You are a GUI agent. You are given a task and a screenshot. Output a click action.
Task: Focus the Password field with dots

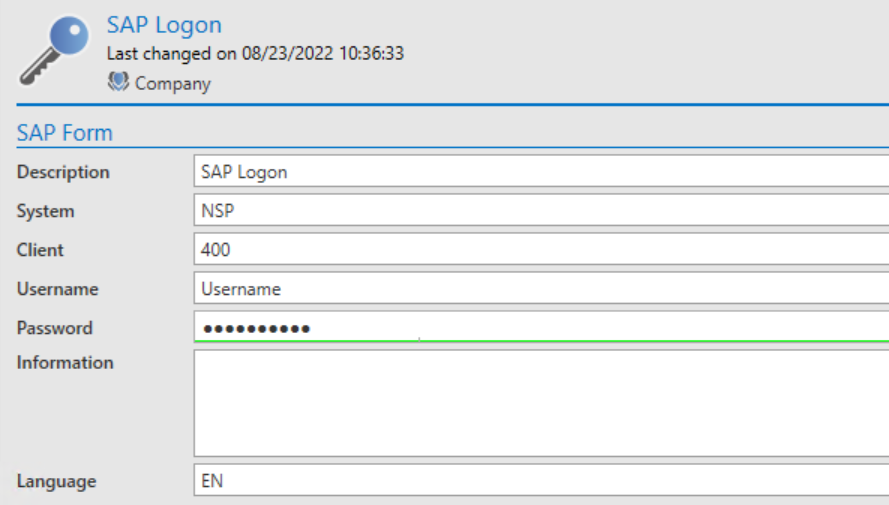[x=541, y=327]
